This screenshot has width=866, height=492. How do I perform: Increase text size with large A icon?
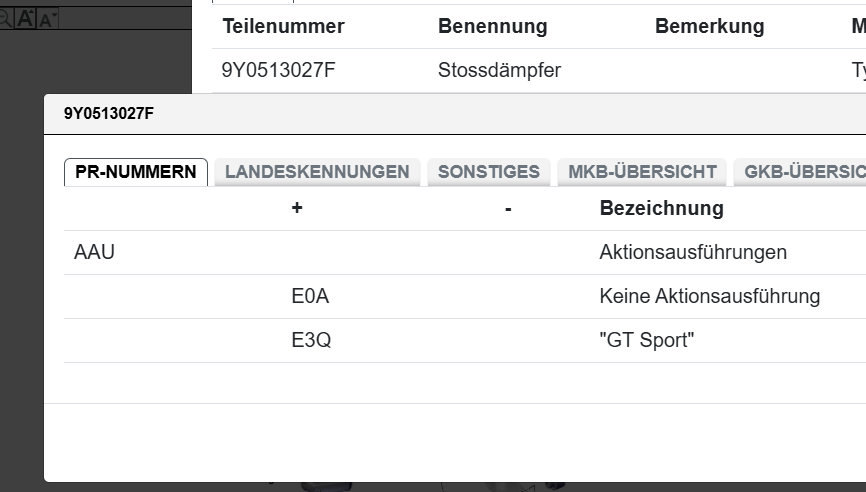click(x=26, y=18)
